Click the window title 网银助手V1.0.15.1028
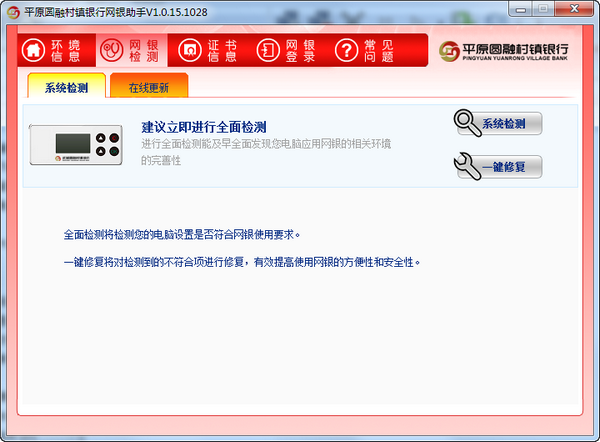This screenshot has width=600, height=442. tap(116, 12)
